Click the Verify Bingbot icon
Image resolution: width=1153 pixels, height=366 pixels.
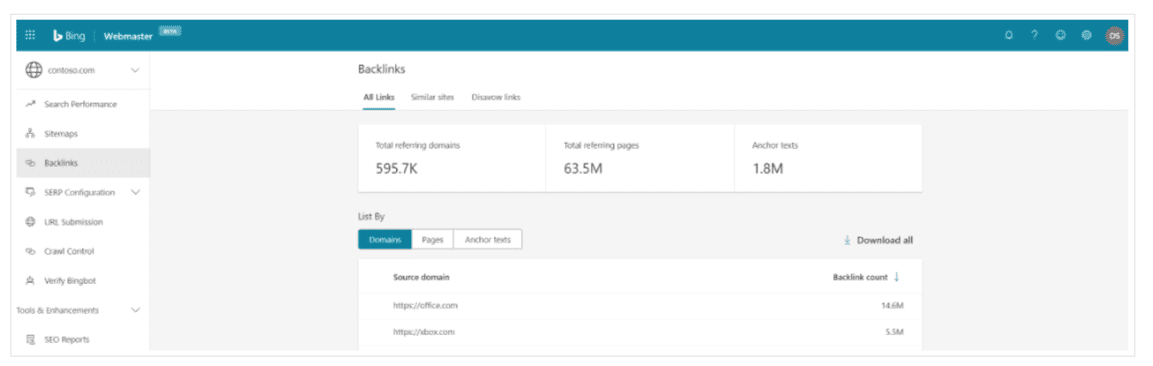click(30, 281)
